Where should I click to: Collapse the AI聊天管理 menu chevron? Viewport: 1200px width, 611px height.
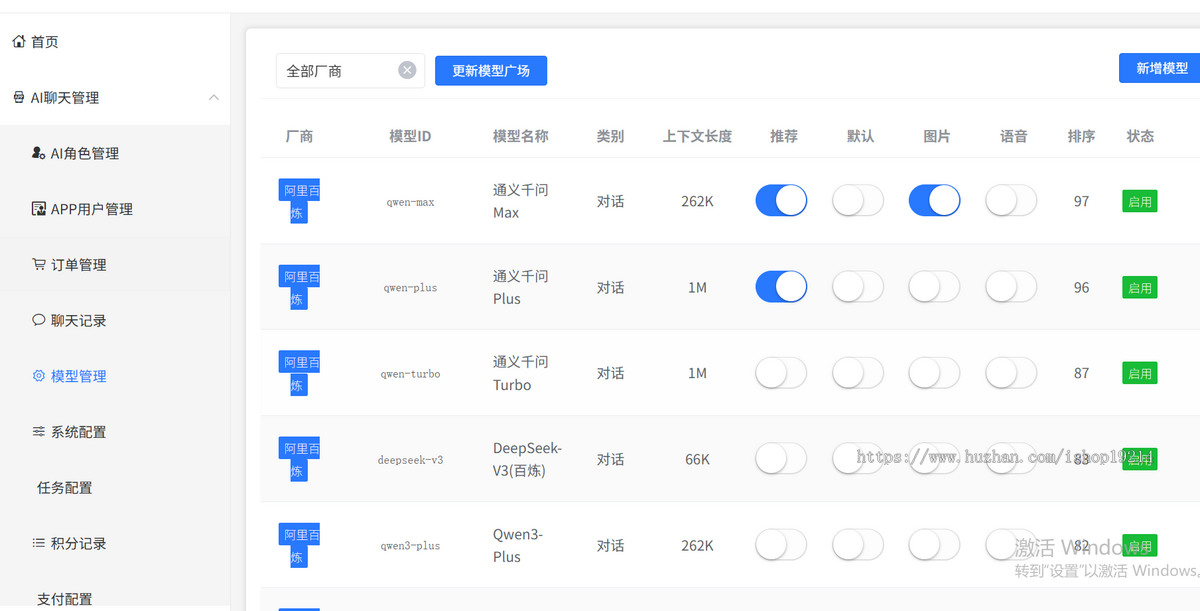pyautogui.click(x=213, y=97)
